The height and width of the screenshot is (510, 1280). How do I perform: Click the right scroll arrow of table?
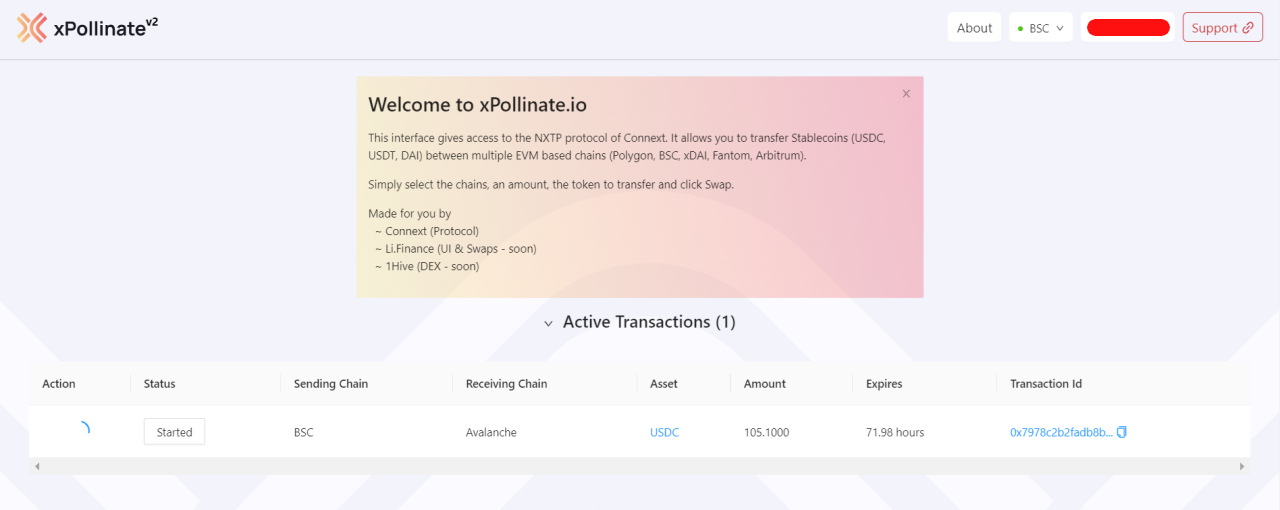[x=1243, y=467]
